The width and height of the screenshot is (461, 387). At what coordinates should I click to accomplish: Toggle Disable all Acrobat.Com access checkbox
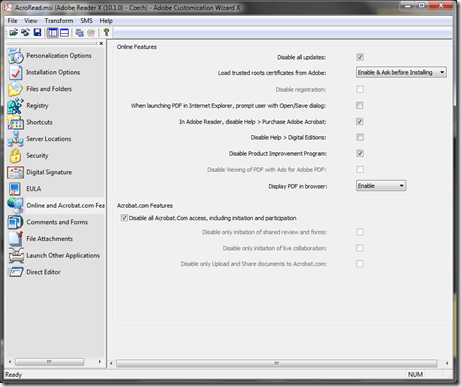point(124,218)
